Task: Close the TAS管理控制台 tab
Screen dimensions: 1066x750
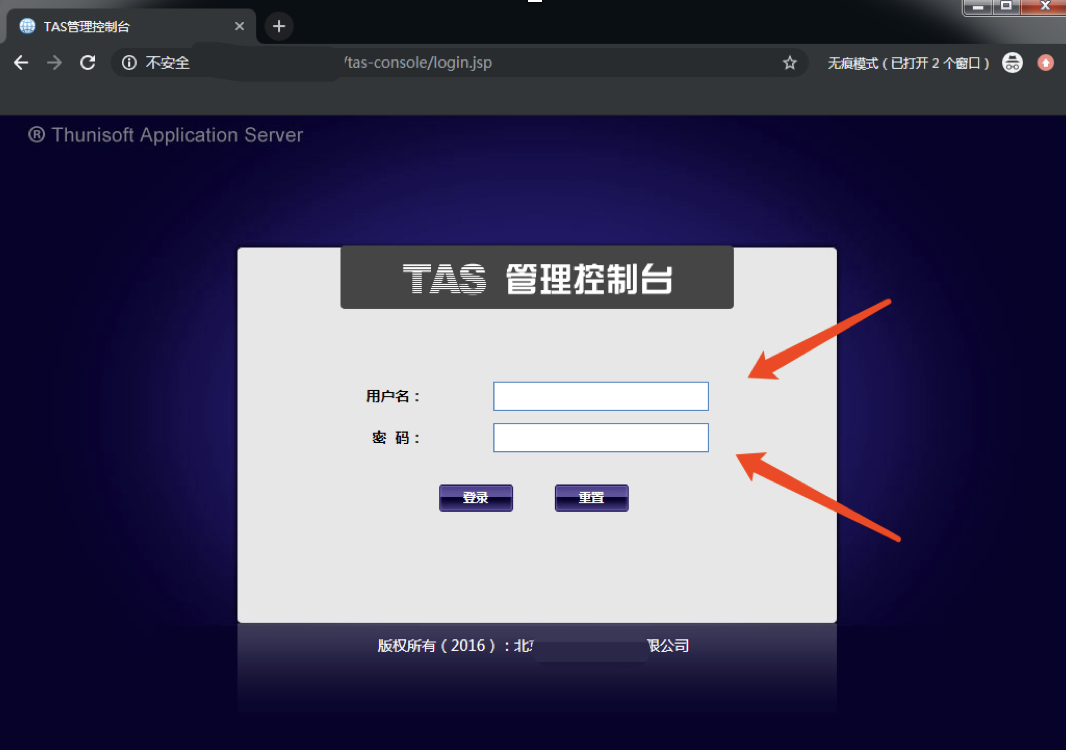Action: 240,26
